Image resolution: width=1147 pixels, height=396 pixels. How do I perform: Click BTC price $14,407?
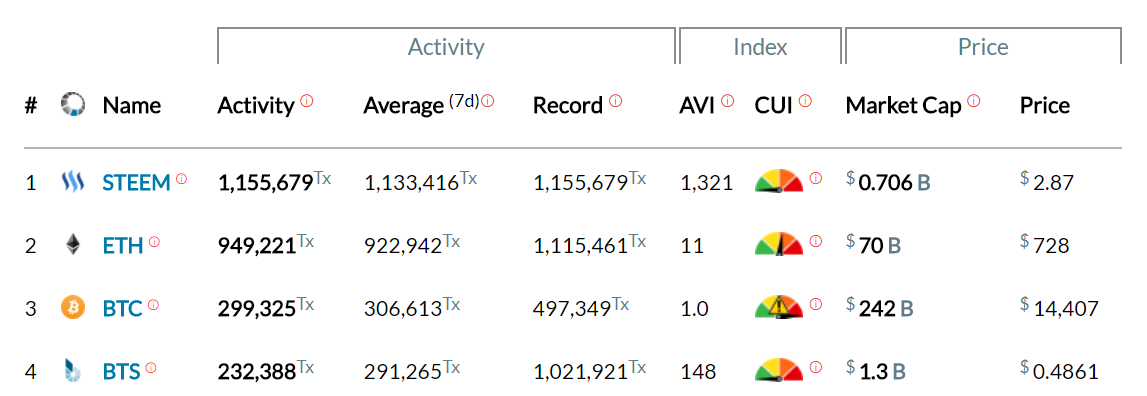click(x=1059, y=309)
